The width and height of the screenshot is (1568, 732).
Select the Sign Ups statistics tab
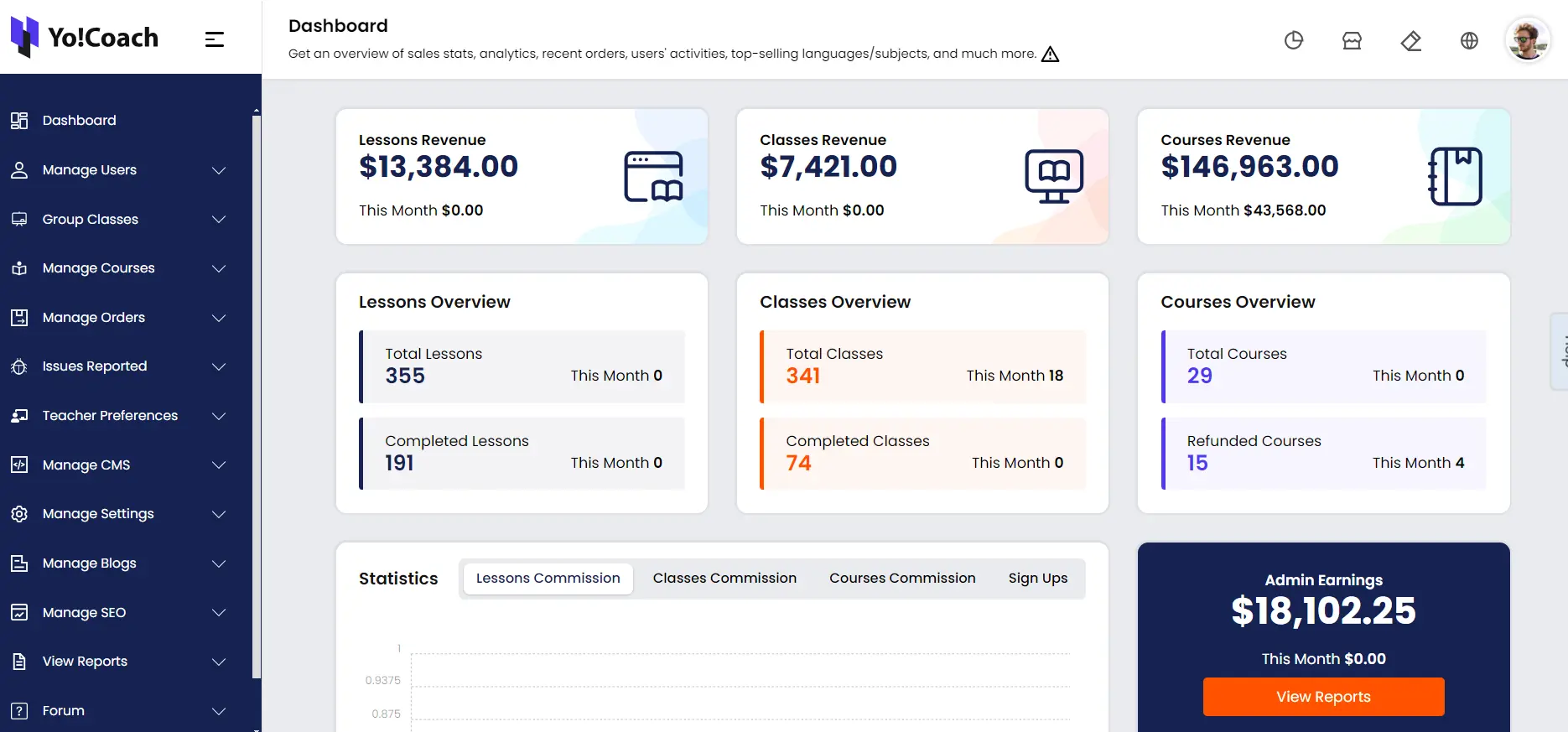point(1037,579)
